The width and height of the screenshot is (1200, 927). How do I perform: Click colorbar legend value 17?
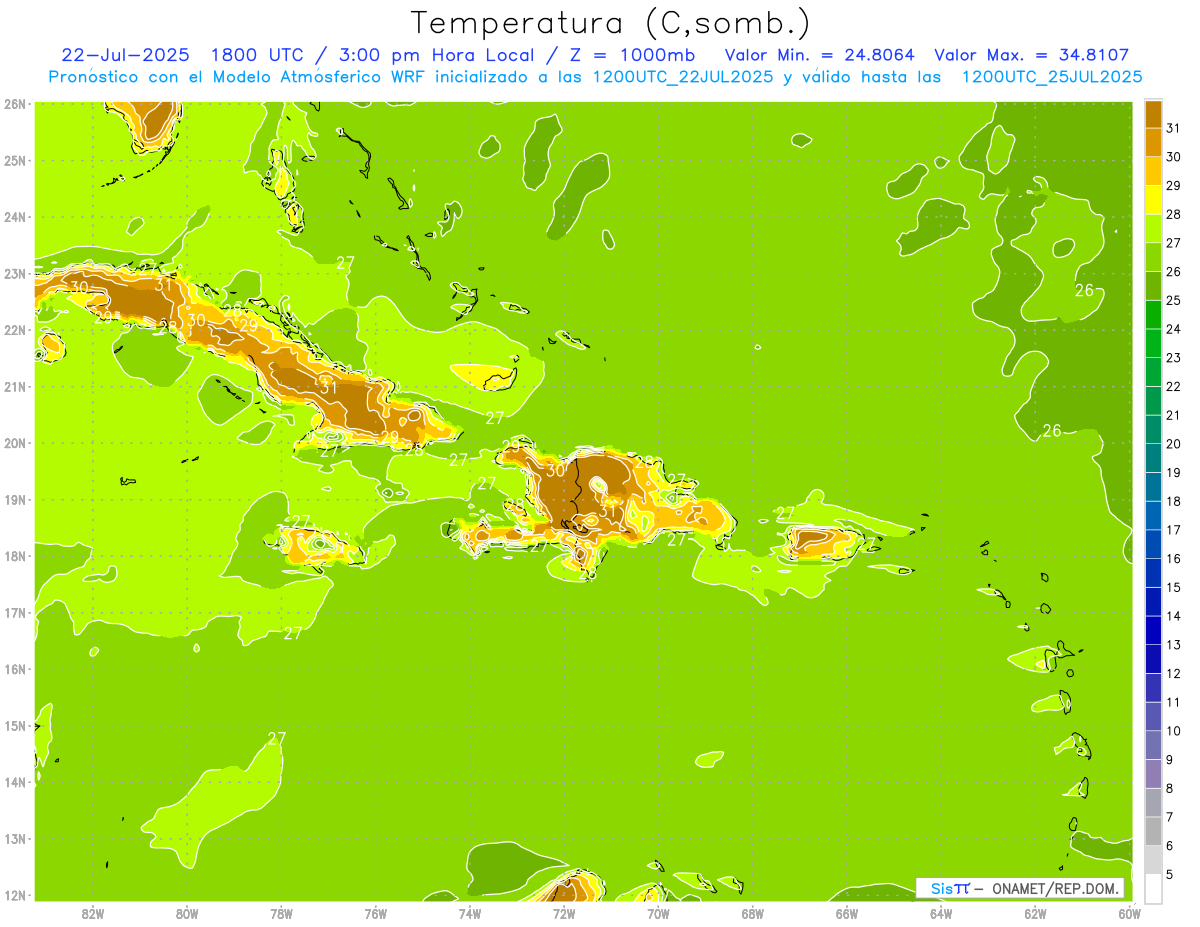click(1174, 530)
